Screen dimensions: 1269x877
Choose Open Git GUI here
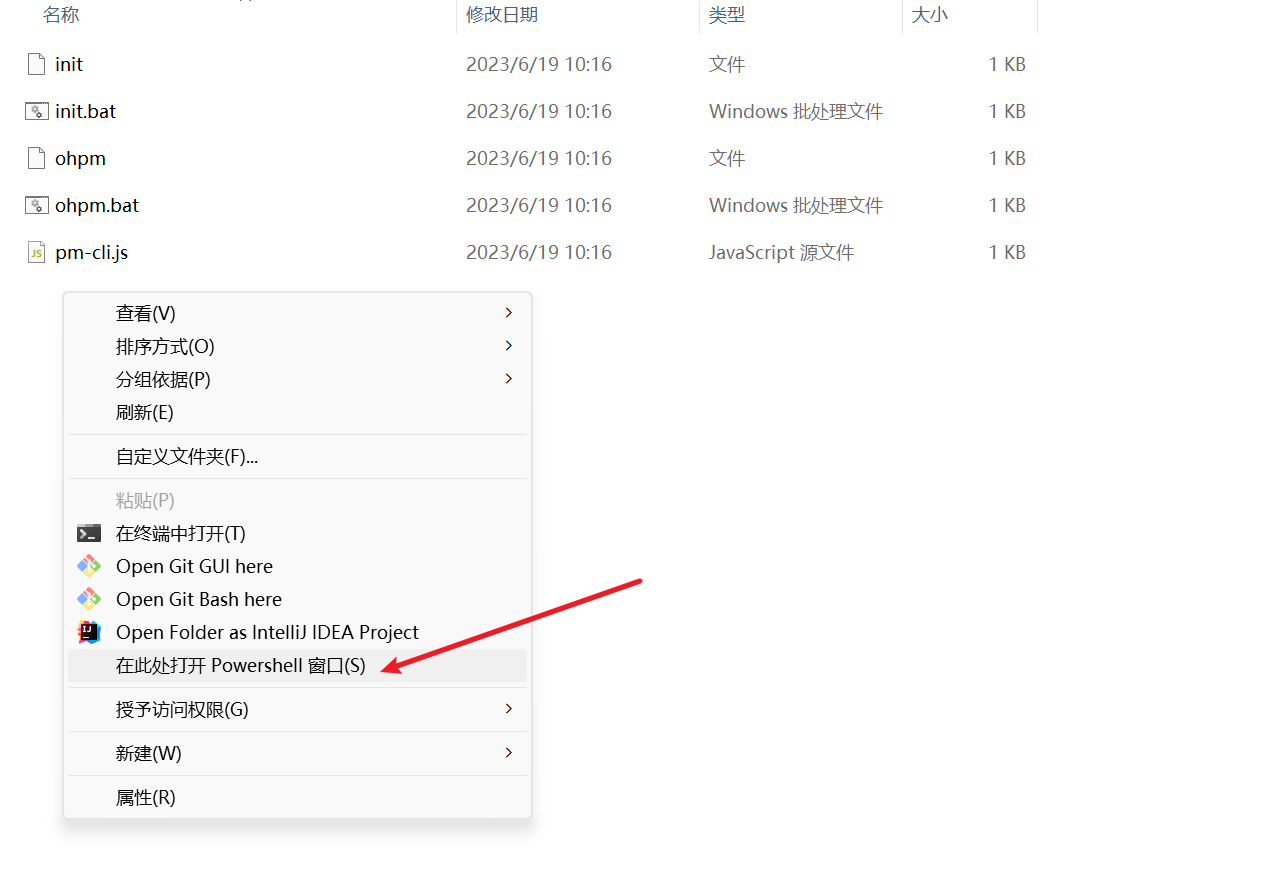[x=297, y=566]
